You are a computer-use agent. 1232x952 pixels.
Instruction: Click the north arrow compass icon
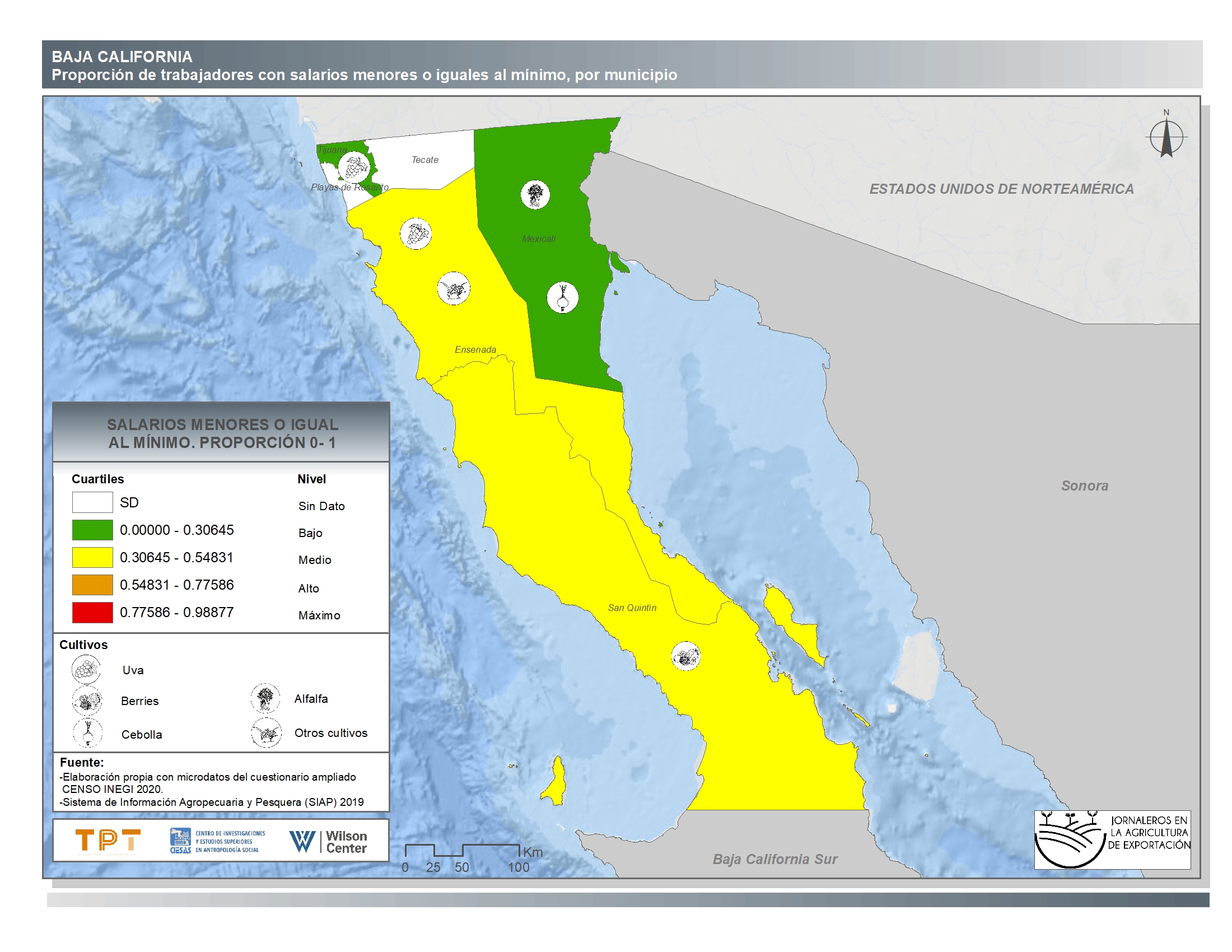click(1166, 137)
